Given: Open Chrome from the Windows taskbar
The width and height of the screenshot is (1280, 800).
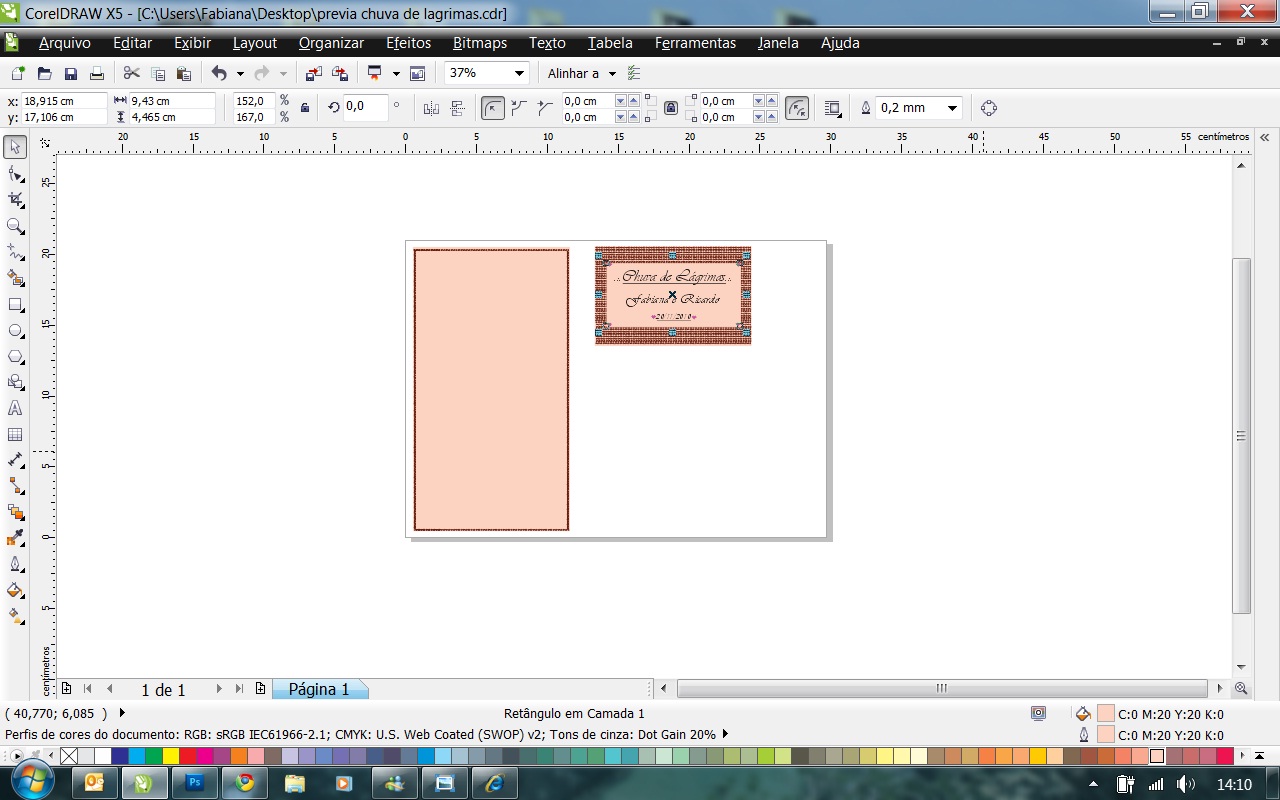Looking at the screenshot, I should pos(245,782).
